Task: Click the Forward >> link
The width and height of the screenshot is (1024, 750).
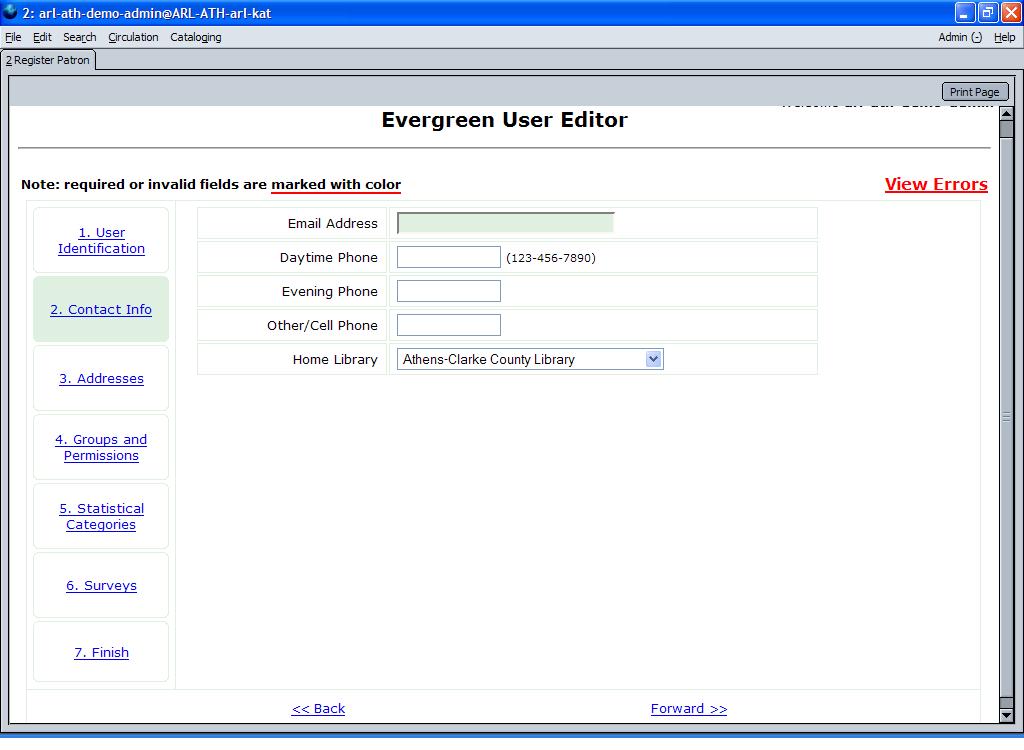Action: click(688, 709)
